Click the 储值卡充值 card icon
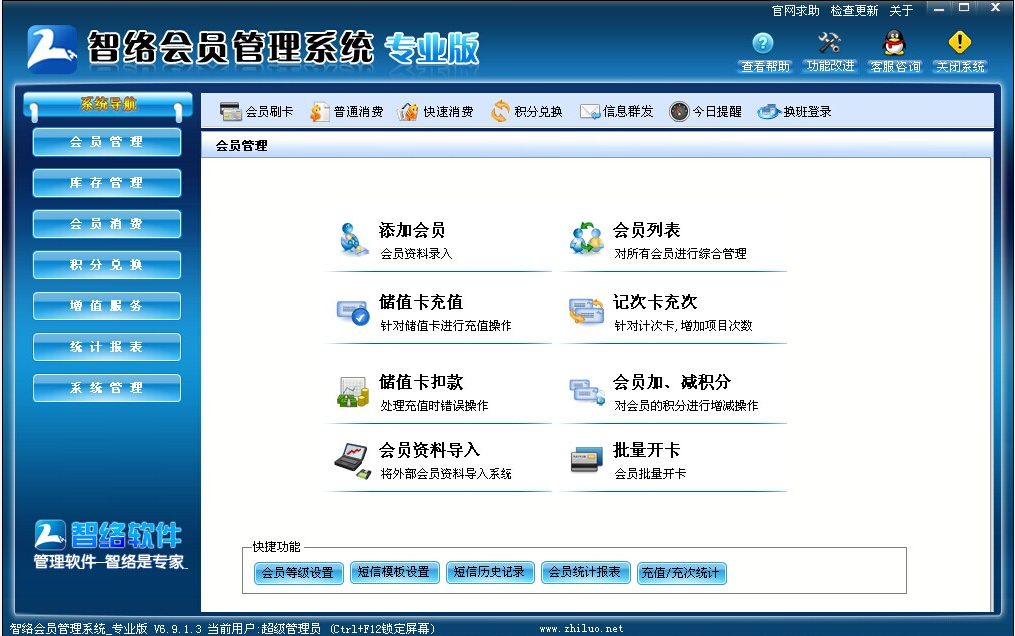 353,313
